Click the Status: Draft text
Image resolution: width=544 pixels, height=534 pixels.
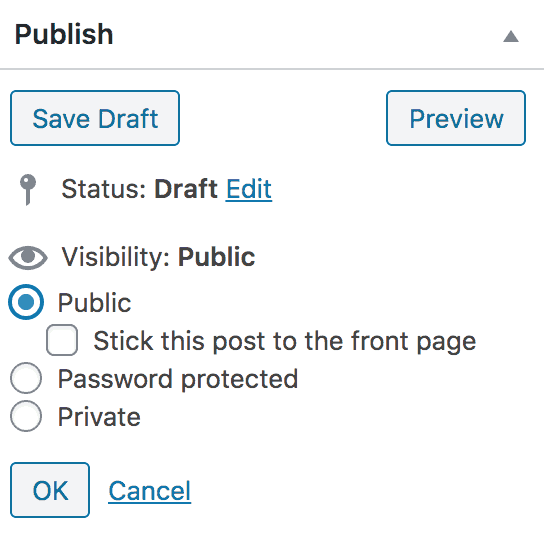[x=139, y=189]
